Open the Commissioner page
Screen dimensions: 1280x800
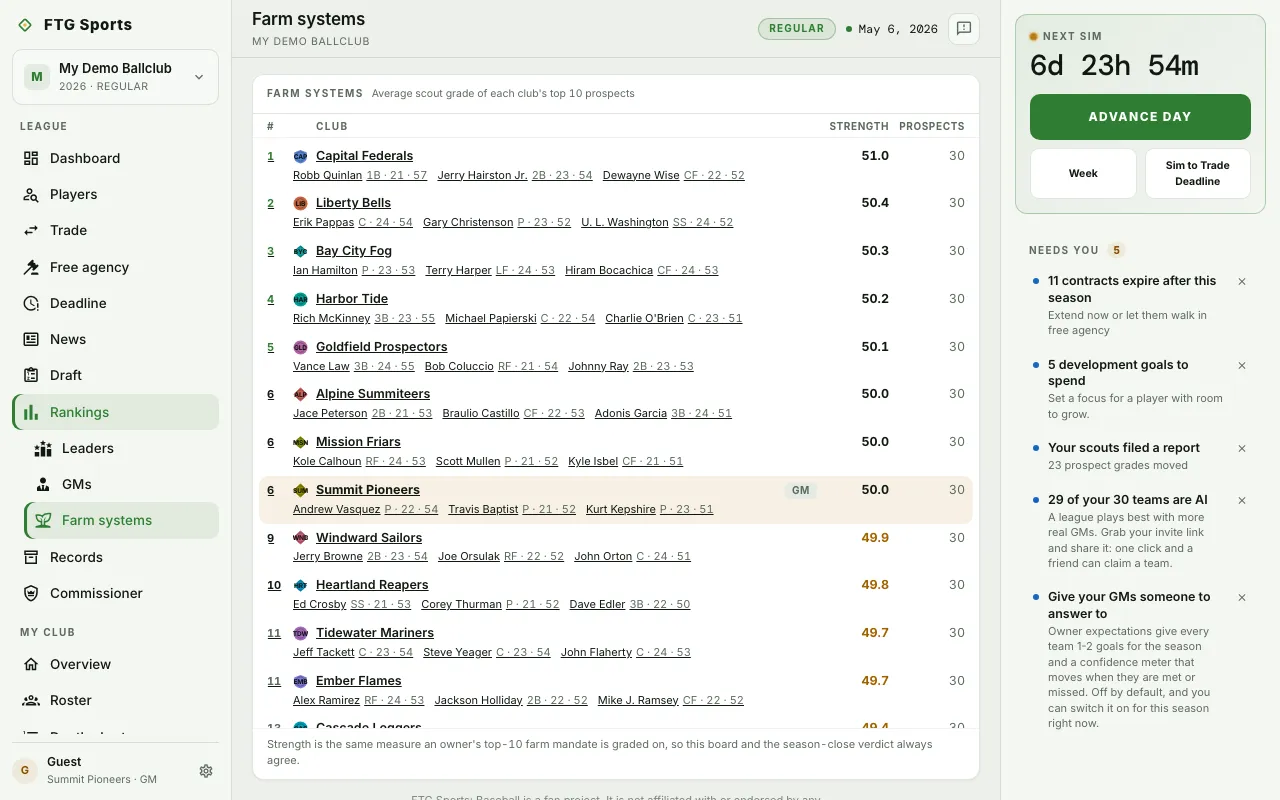[115, 593]
